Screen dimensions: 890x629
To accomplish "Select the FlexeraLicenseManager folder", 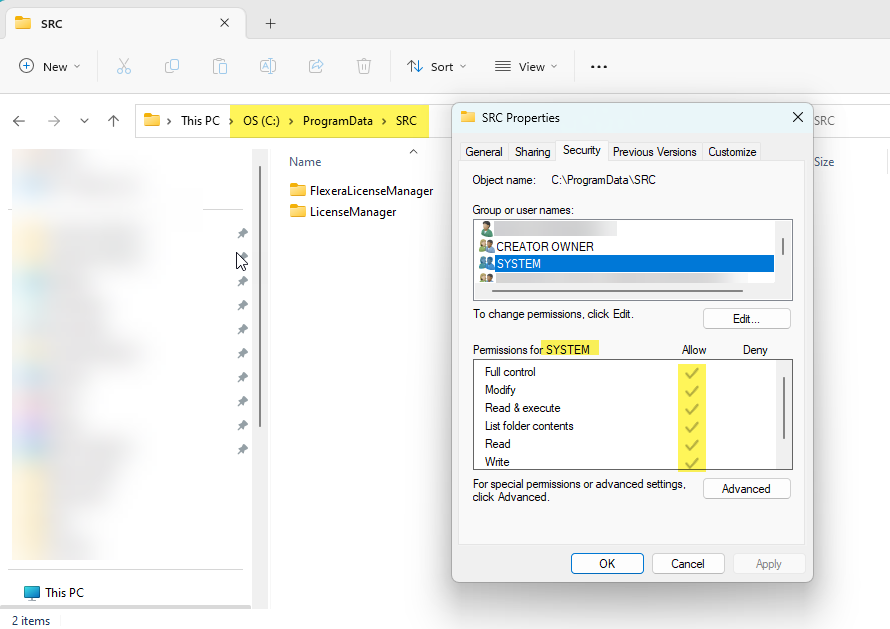I will [x=361, y=191].
